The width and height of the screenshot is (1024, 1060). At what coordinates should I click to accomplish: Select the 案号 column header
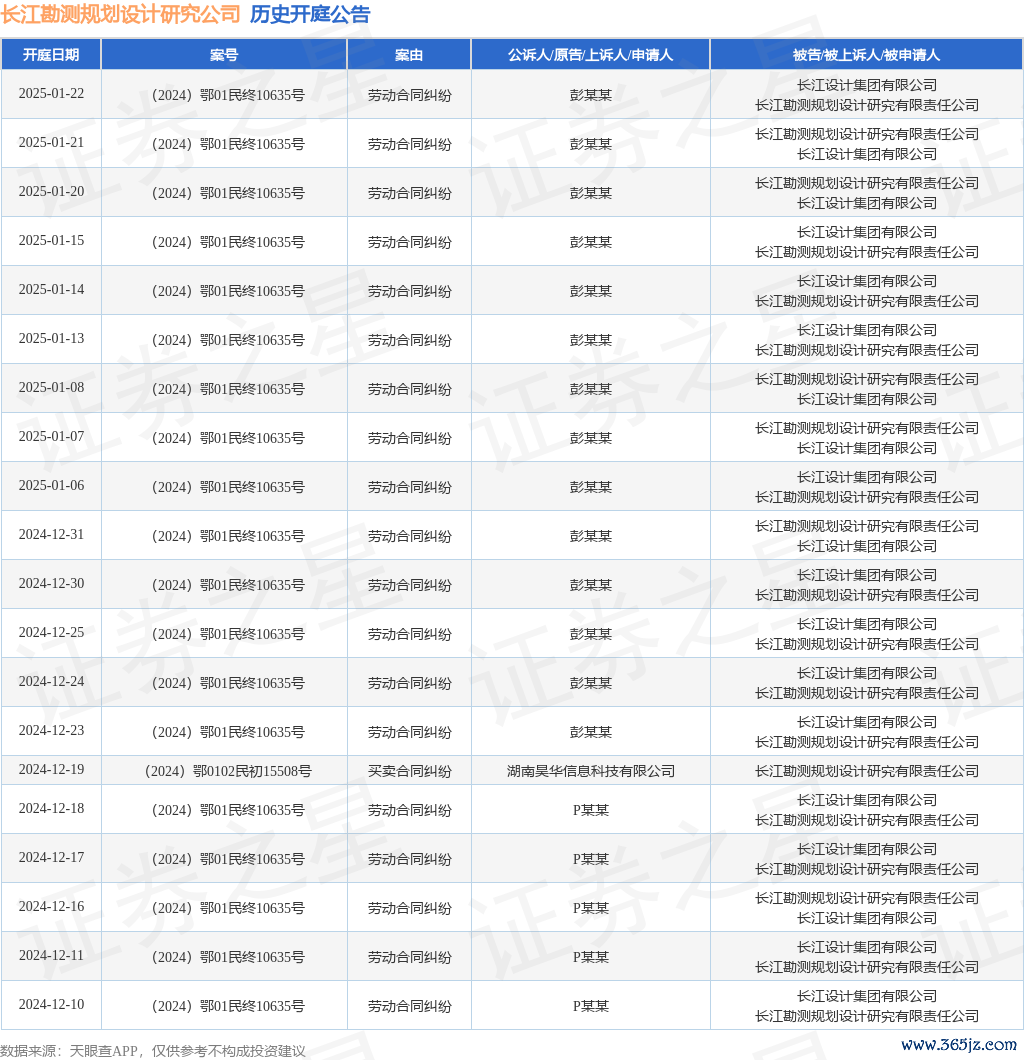(x=224, y=55)
